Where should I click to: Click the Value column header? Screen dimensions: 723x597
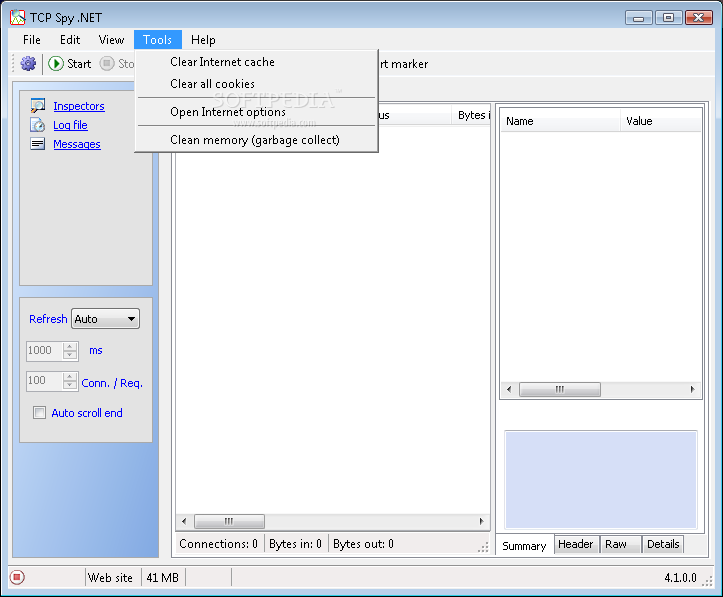point(660,121)
